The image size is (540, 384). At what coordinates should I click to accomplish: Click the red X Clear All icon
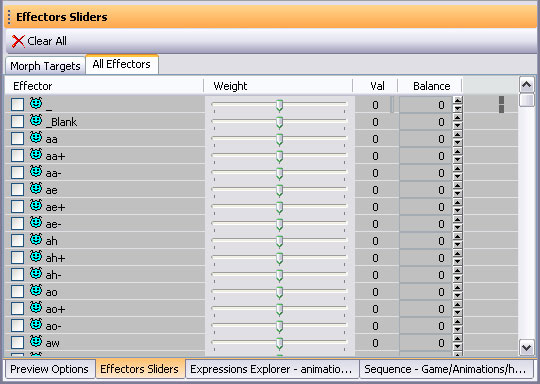pyautogui.click(x=18, y=41)
